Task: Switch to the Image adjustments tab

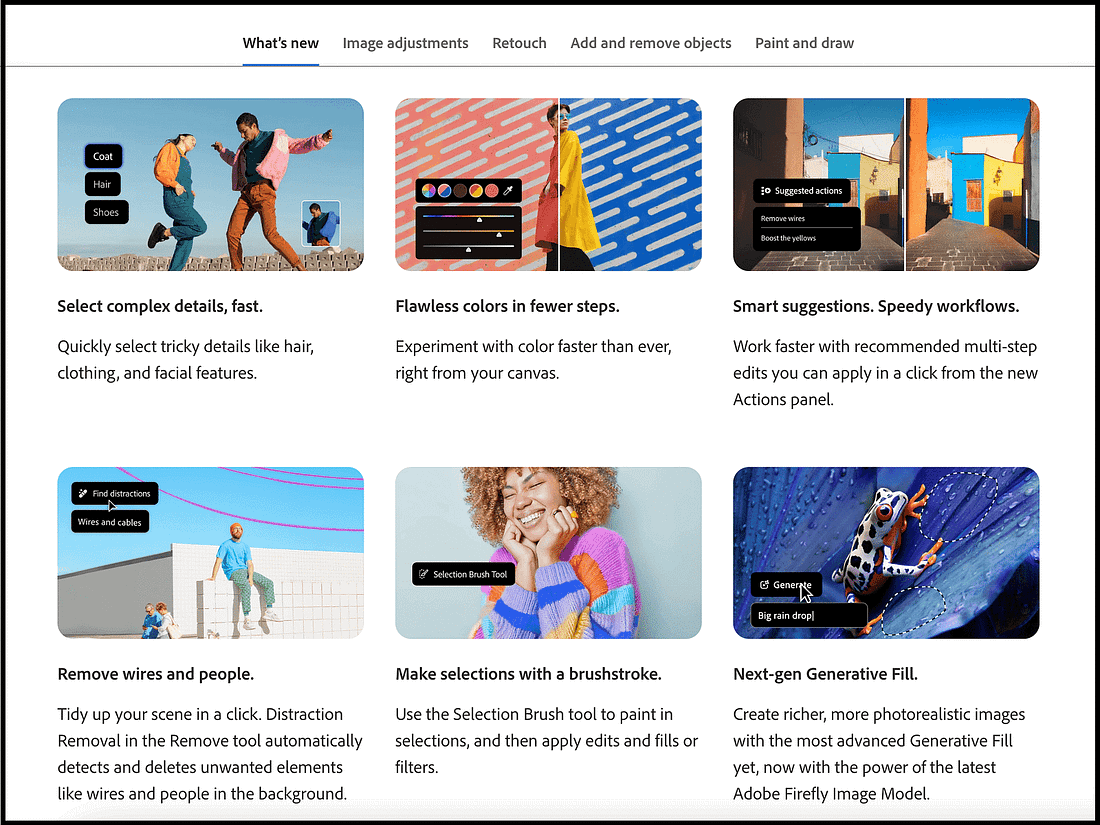Action: 405,43
